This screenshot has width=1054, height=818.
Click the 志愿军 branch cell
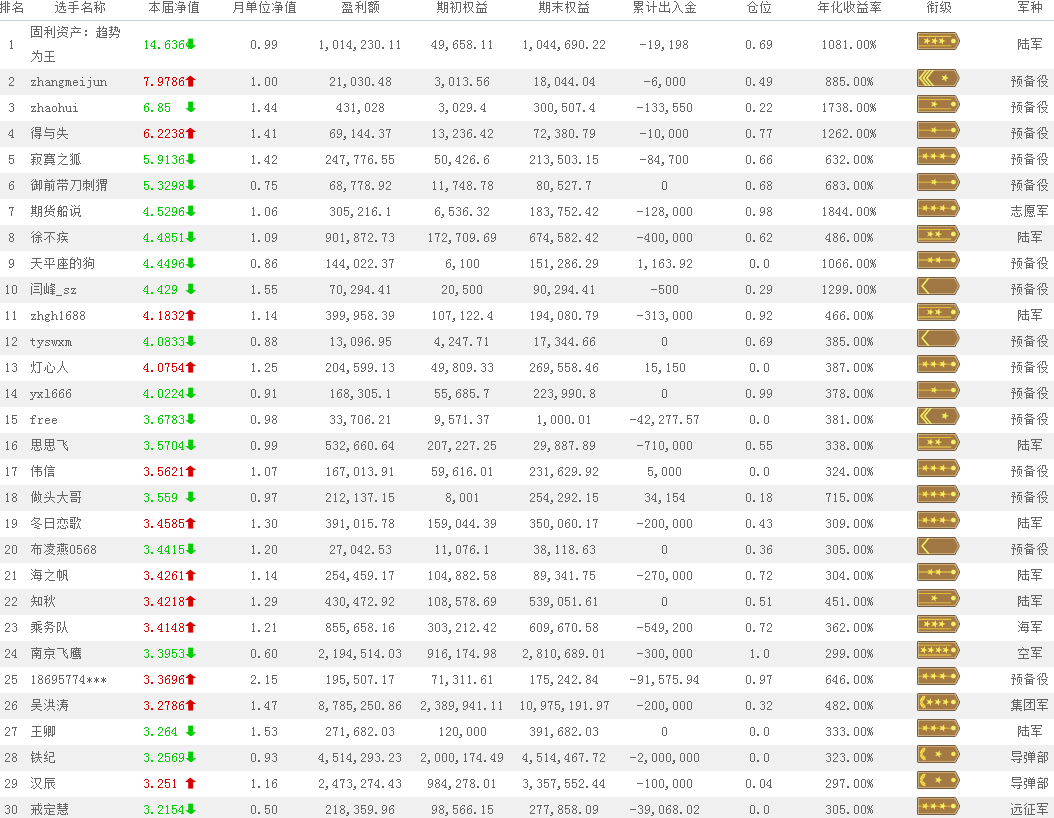point(1029,211)
